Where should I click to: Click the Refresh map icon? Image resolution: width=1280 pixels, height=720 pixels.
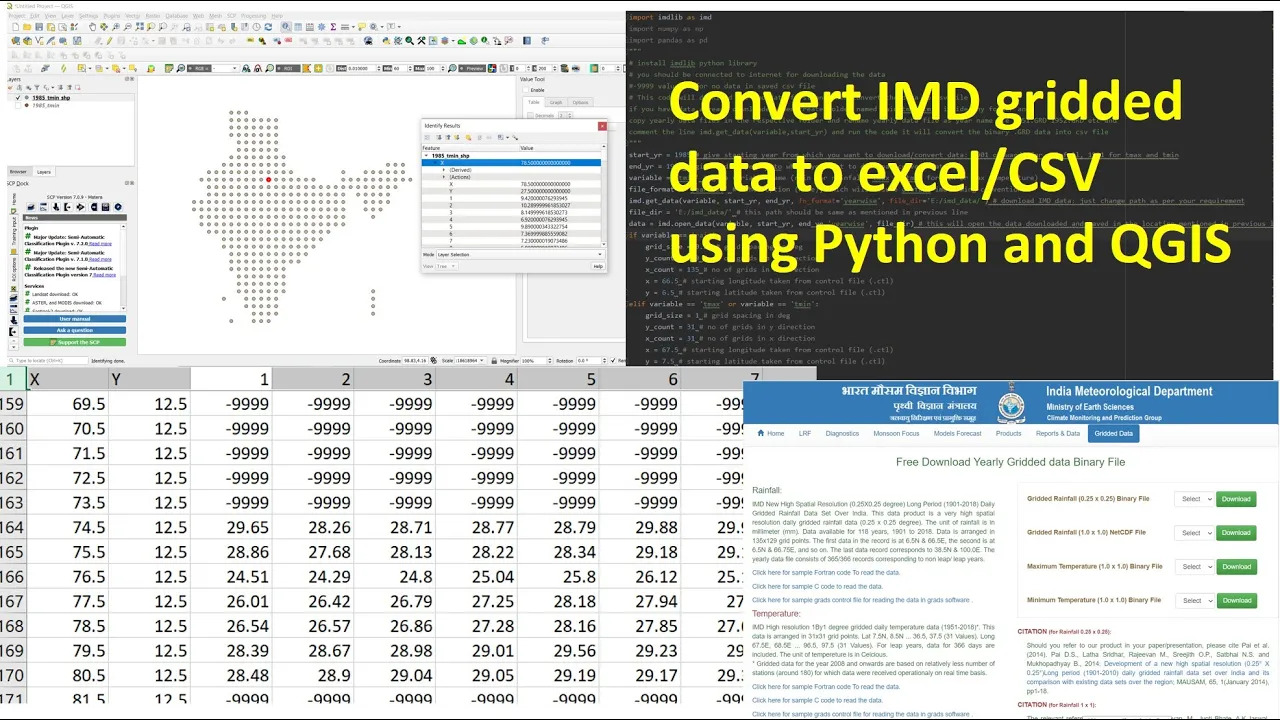point(268,27)
